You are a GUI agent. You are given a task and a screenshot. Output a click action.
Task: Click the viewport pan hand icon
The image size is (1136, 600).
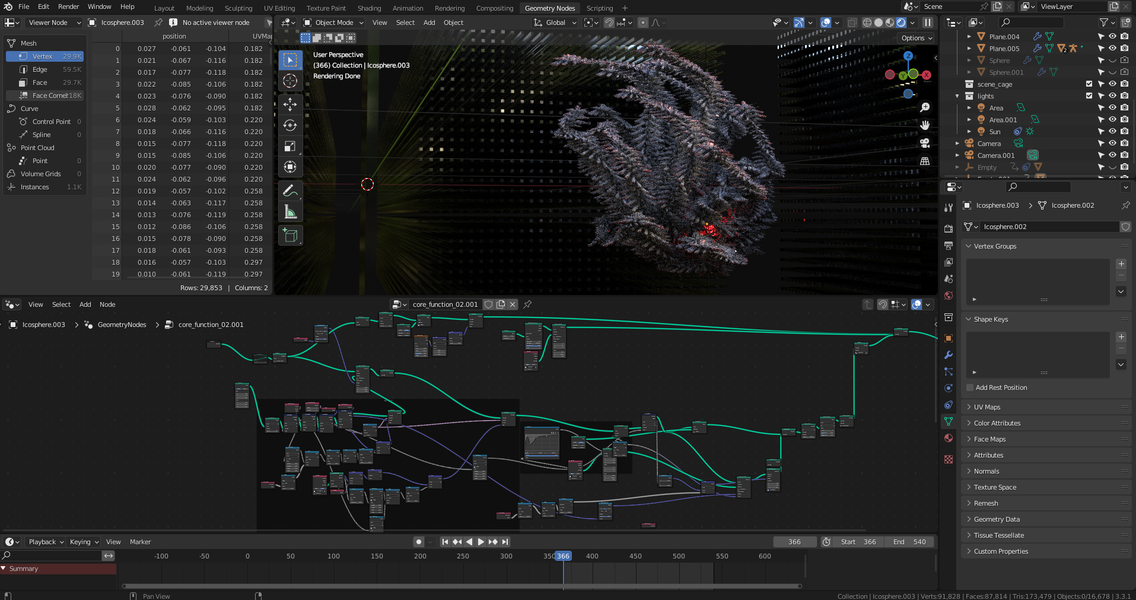click(x=925, y=125)
